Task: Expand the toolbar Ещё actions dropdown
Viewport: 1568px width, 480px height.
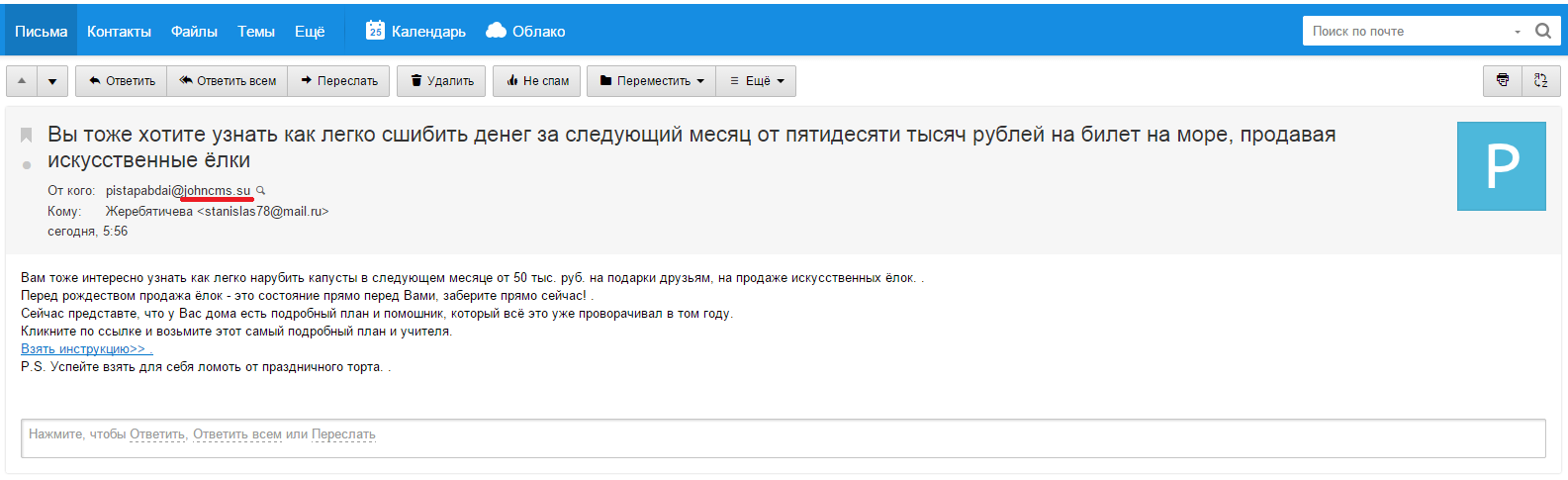Action: tap(757, 81)
